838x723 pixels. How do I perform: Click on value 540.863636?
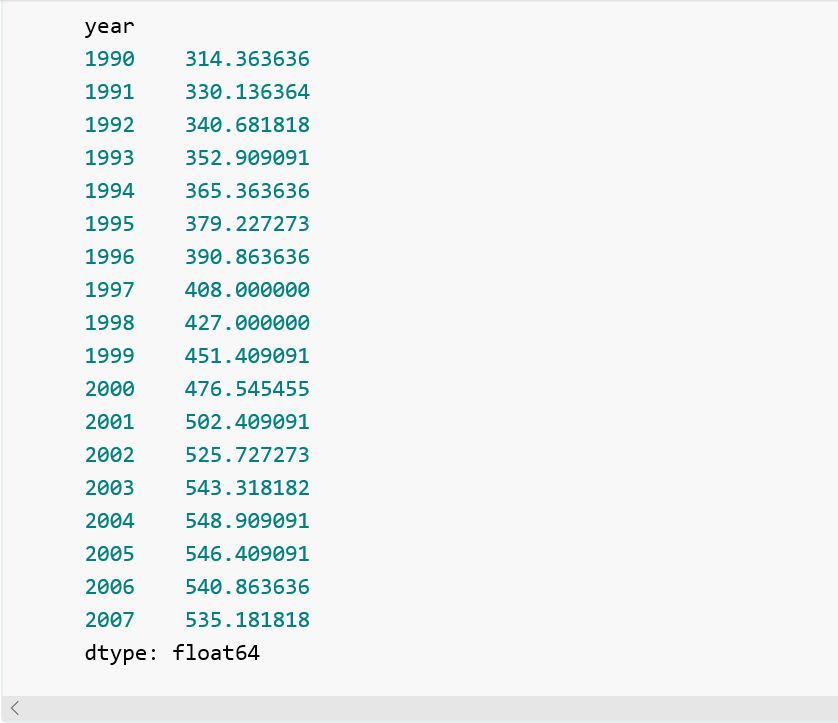click(247, 587)
